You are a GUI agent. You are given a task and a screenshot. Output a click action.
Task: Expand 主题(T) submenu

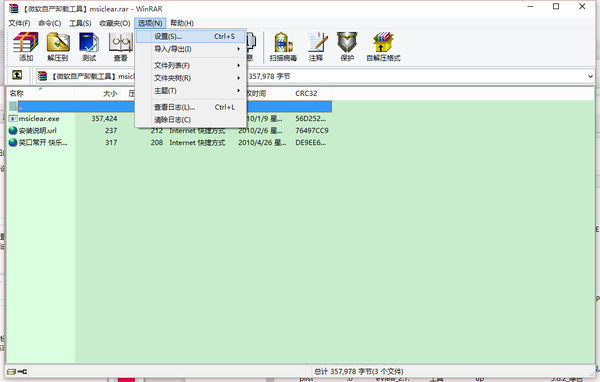[x=191, y=91]
